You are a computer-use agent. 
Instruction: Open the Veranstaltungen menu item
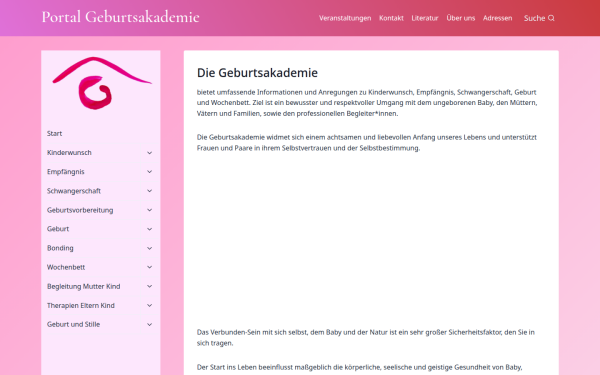[x=345, y=18]
